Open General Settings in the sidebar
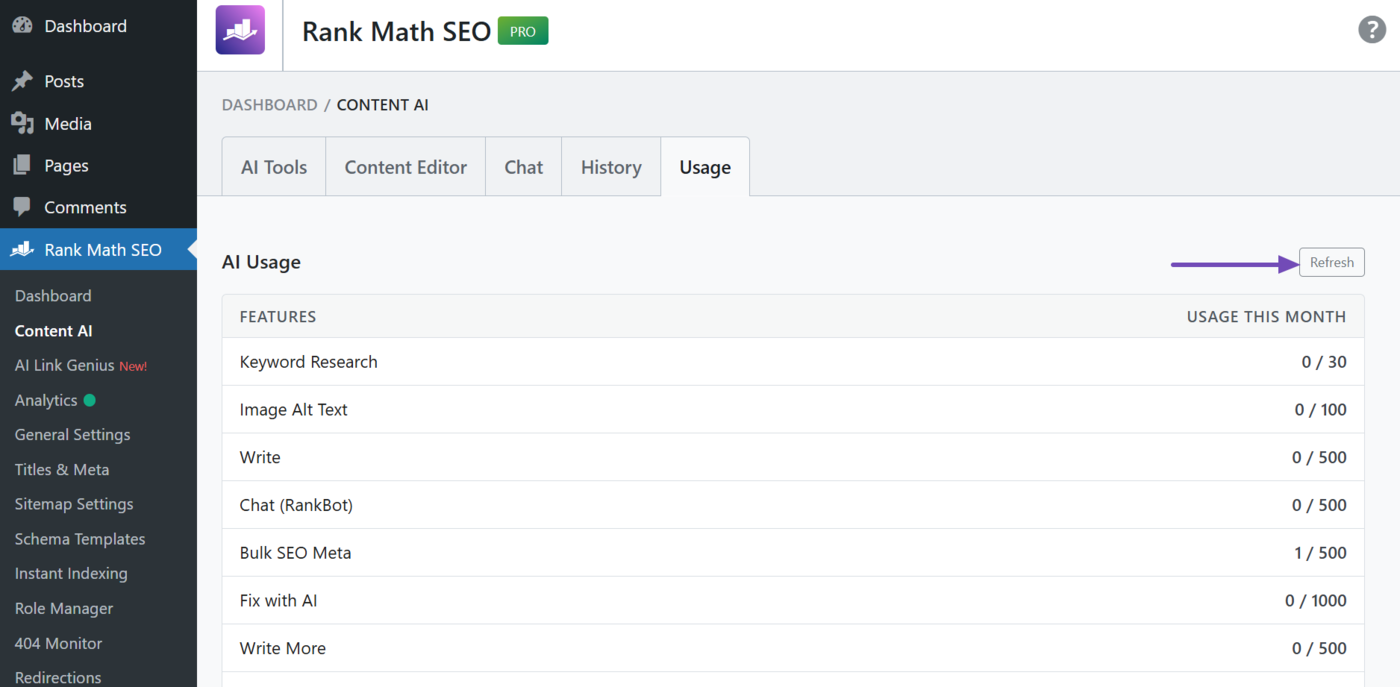1400x687 pixels. click(x=73, y=435)
